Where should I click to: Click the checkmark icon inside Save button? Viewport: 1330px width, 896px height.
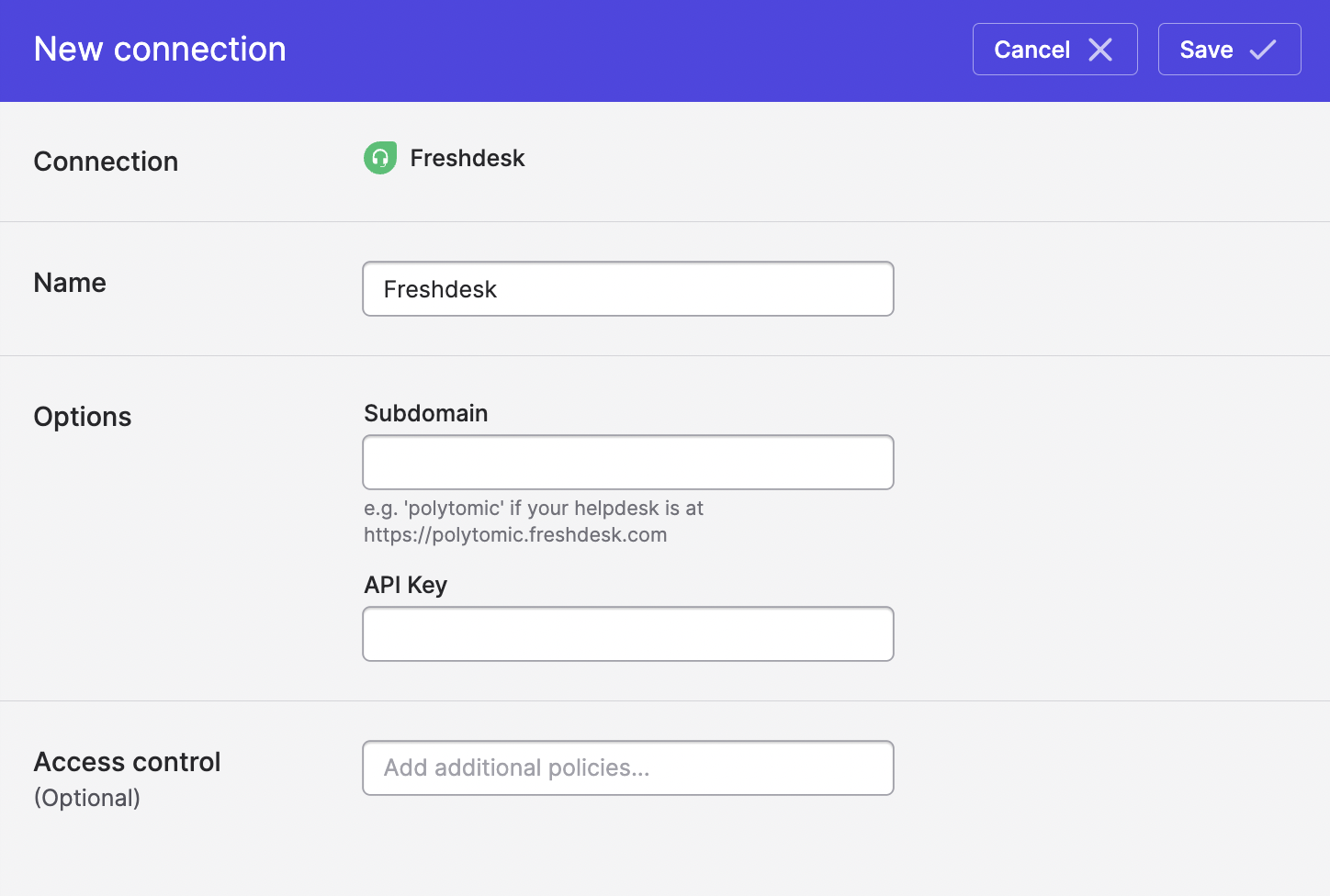tap(1263, 50)
